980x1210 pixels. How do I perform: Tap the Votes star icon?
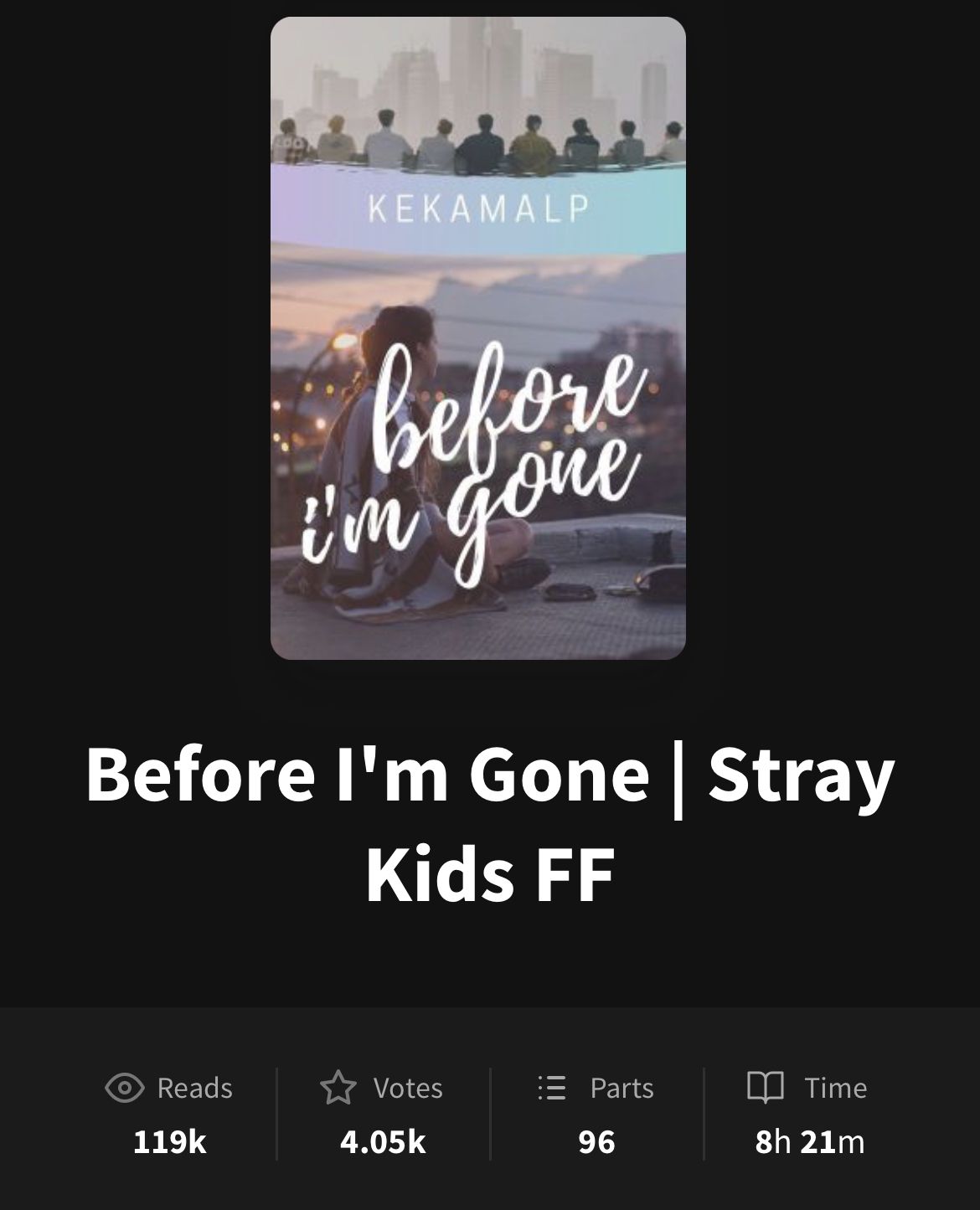(x=338, y=1087)
